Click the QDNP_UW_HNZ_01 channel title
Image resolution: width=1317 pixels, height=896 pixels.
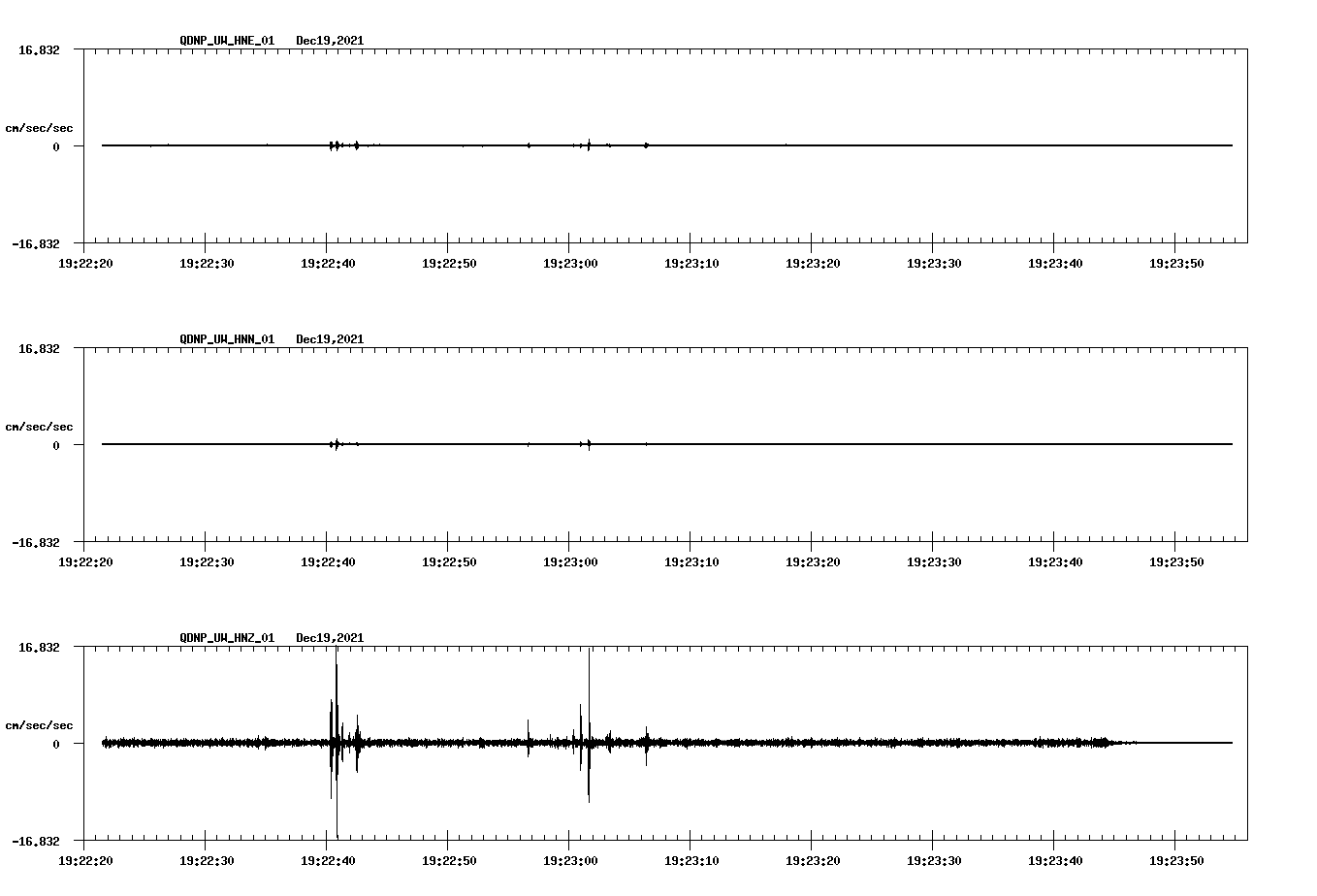click(x=227, y=638)
